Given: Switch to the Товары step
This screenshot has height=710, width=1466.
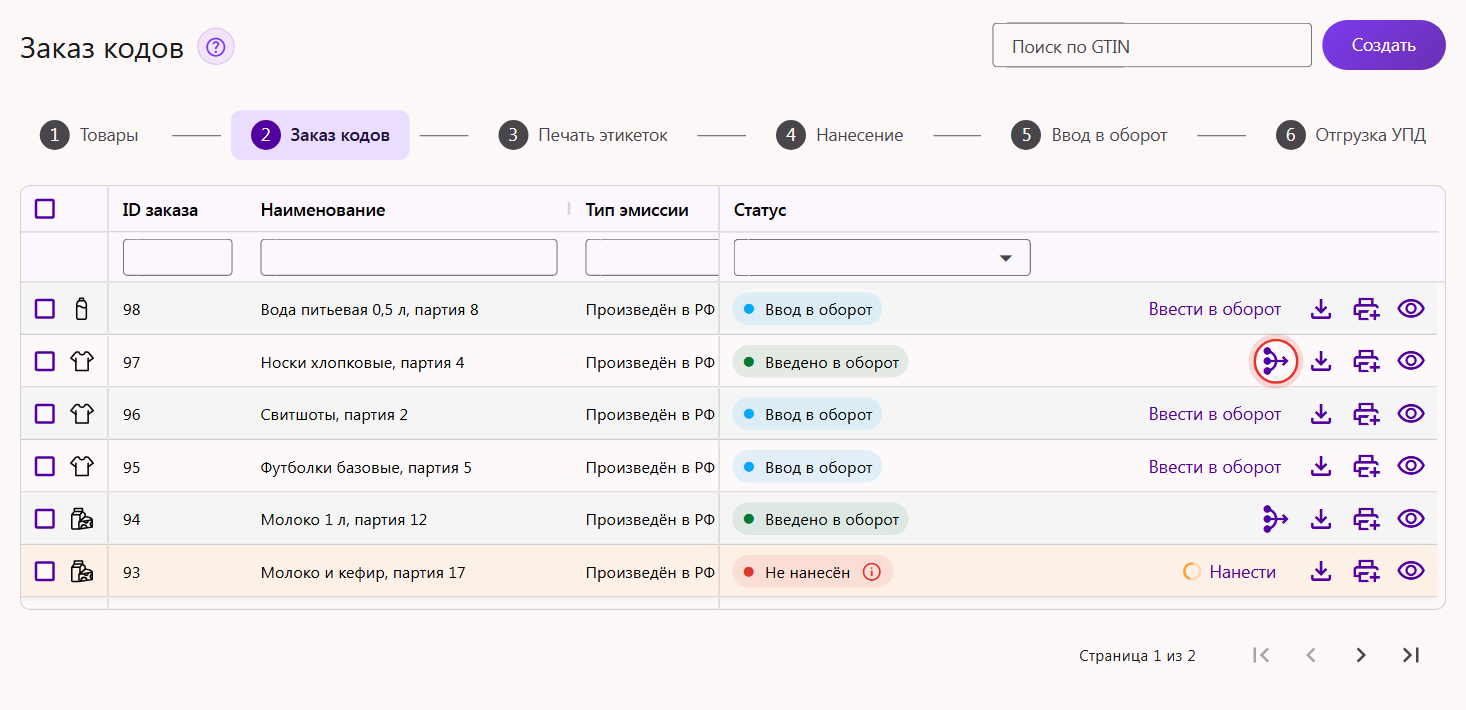Looking at the screenshot, I should (89, 135).
